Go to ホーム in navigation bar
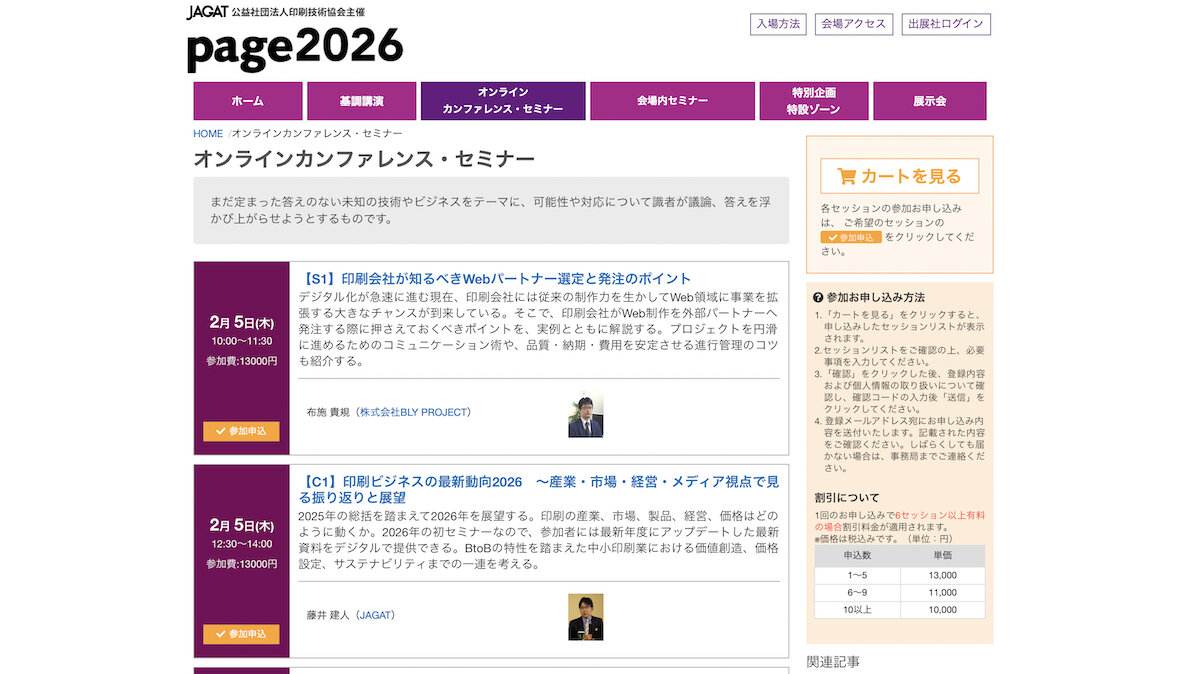 point(248,101)
